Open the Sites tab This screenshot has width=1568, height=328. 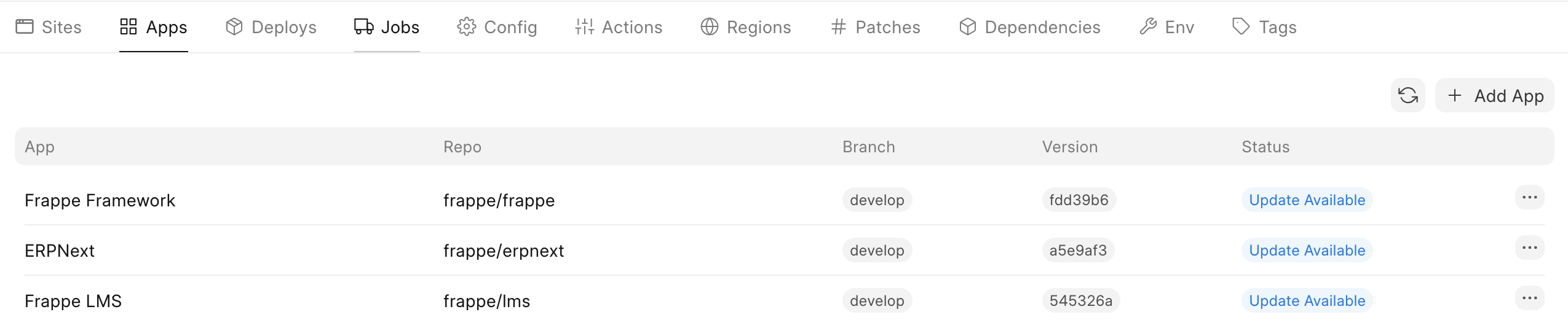49,27
